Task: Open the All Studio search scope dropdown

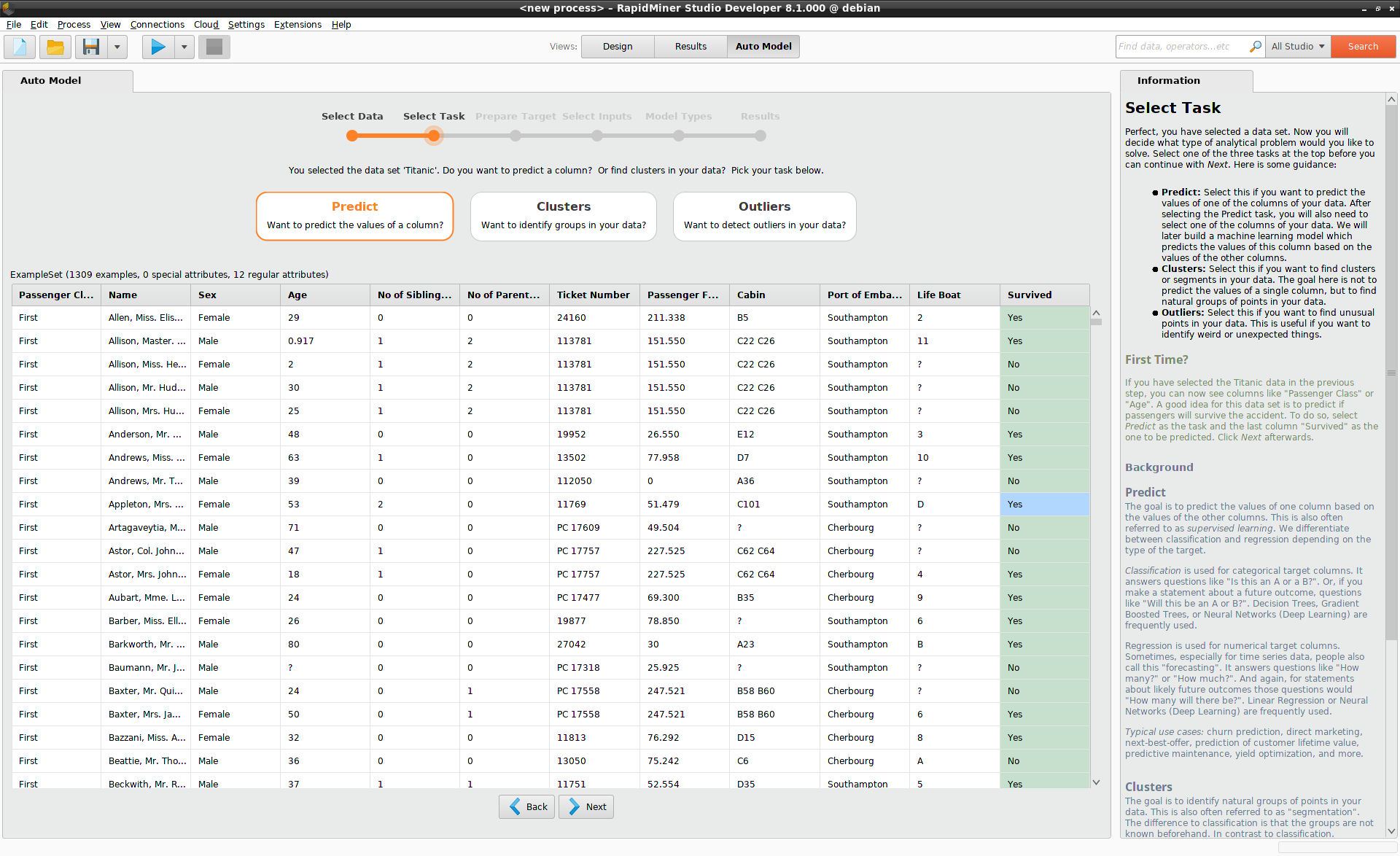Action: tap(1297, 47)
